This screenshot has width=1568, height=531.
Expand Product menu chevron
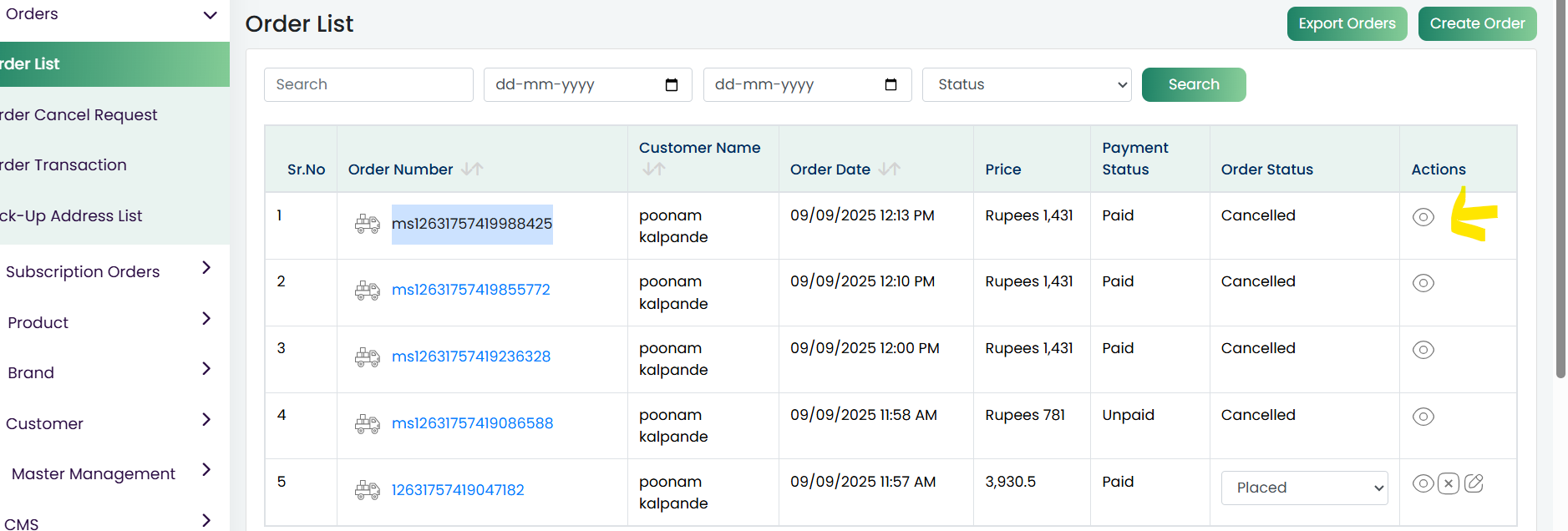(206, 318)
